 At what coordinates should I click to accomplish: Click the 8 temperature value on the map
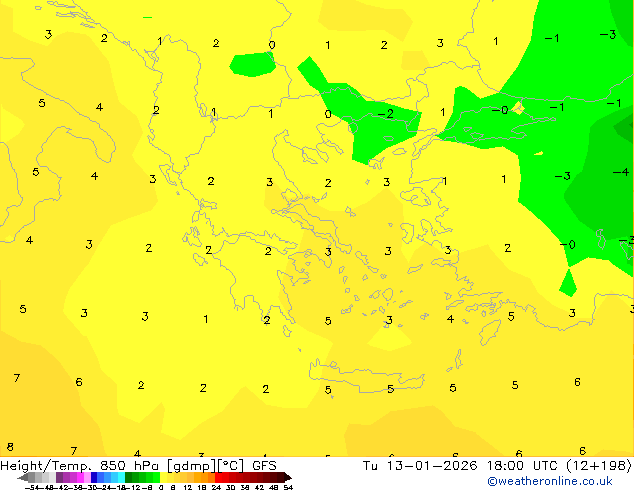point(10,447)
